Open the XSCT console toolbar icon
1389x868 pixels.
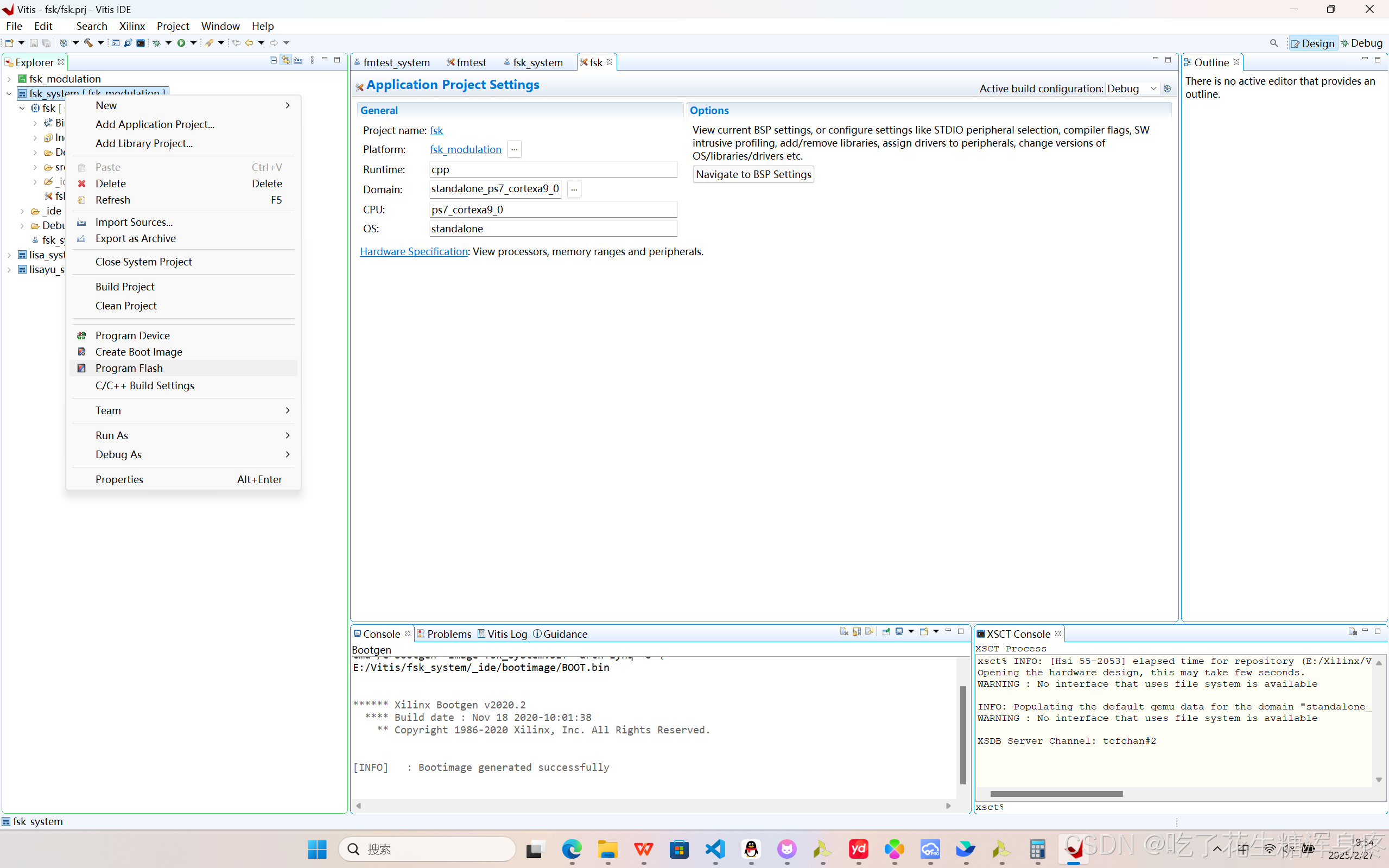point(116,43)
